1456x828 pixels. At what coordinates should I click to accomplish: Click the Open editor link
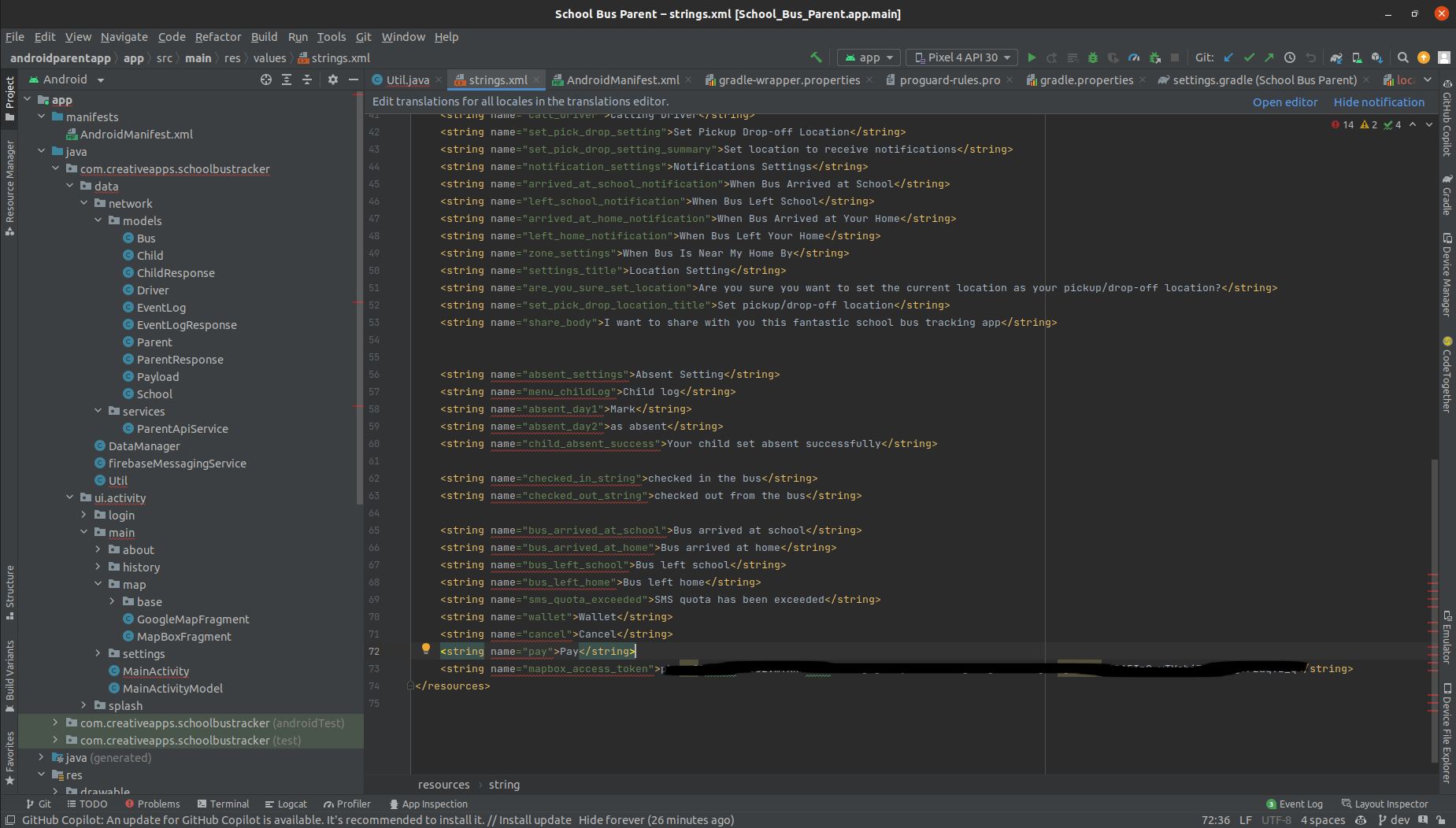click(1284, 102)
